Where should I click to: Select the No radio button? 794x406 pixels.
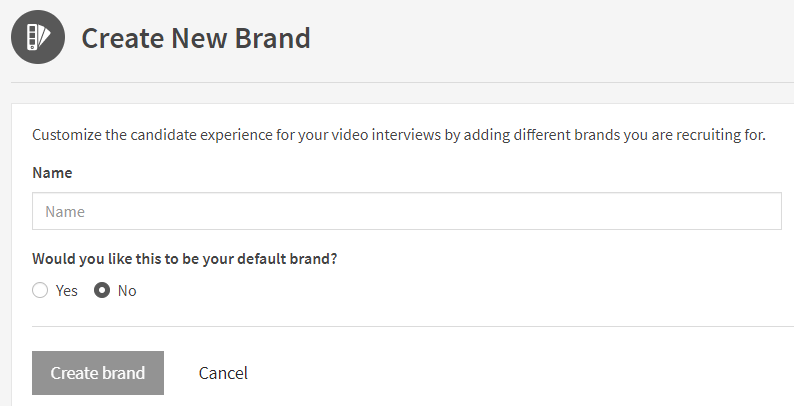click(x=102, y=290)
